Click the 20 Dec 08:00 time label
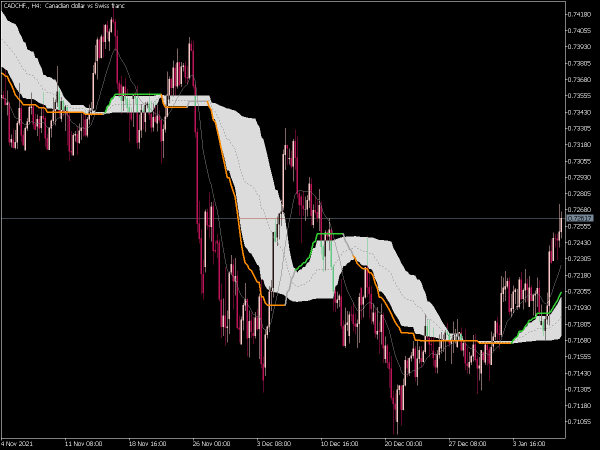 tap(402, 441)
